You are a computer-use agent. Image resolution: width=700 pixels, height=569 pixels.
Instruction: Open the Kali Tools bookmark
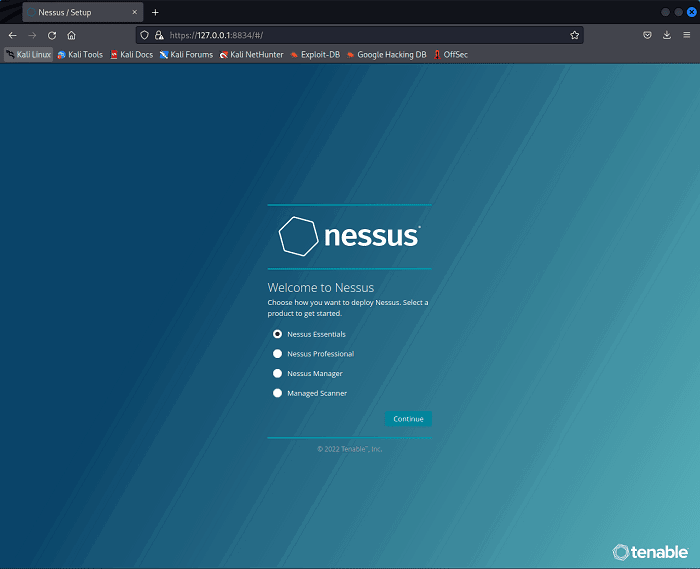(x=80, y=54)
